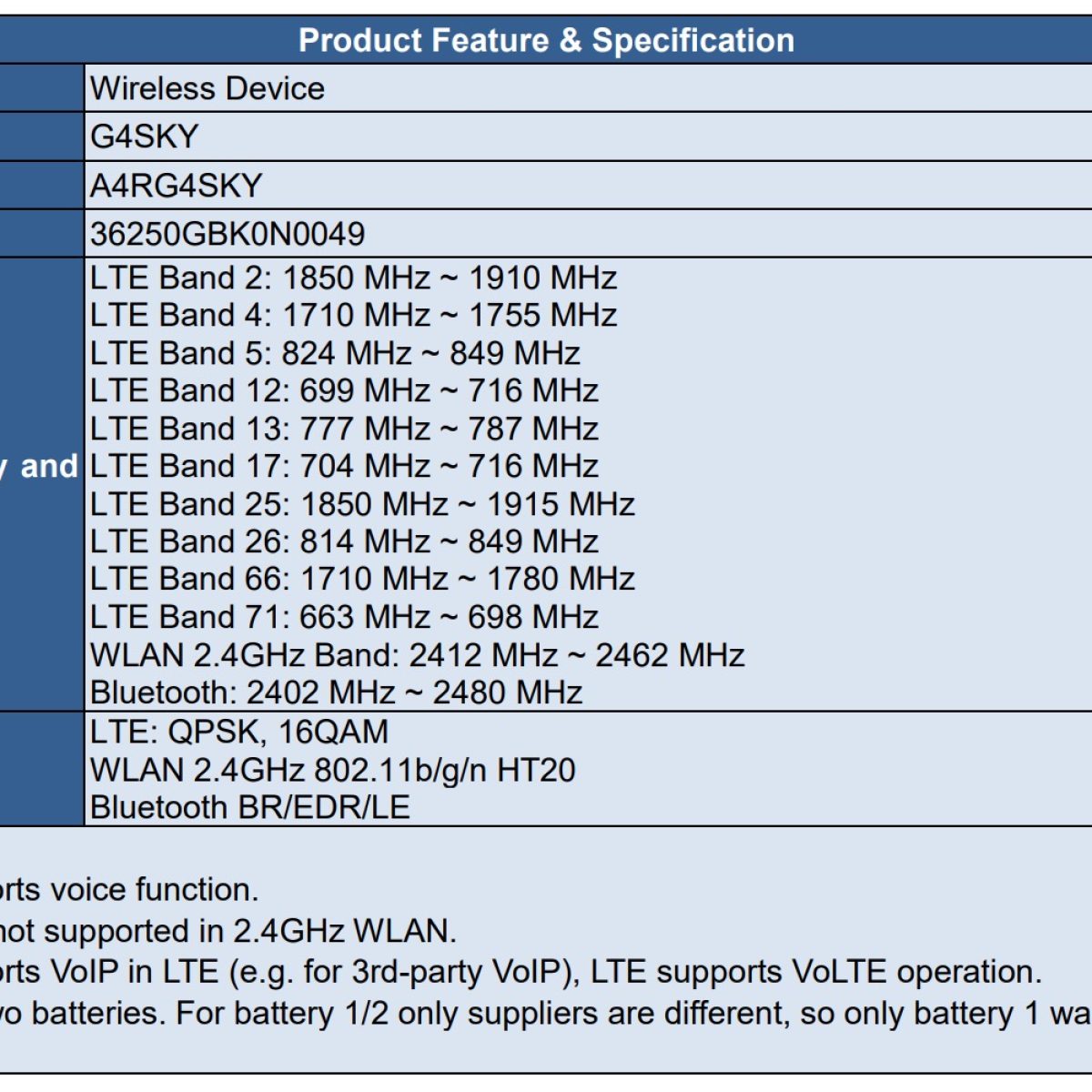
Task: Select the LTE Band 12 frequency line
Action: [x=344, y=390]
